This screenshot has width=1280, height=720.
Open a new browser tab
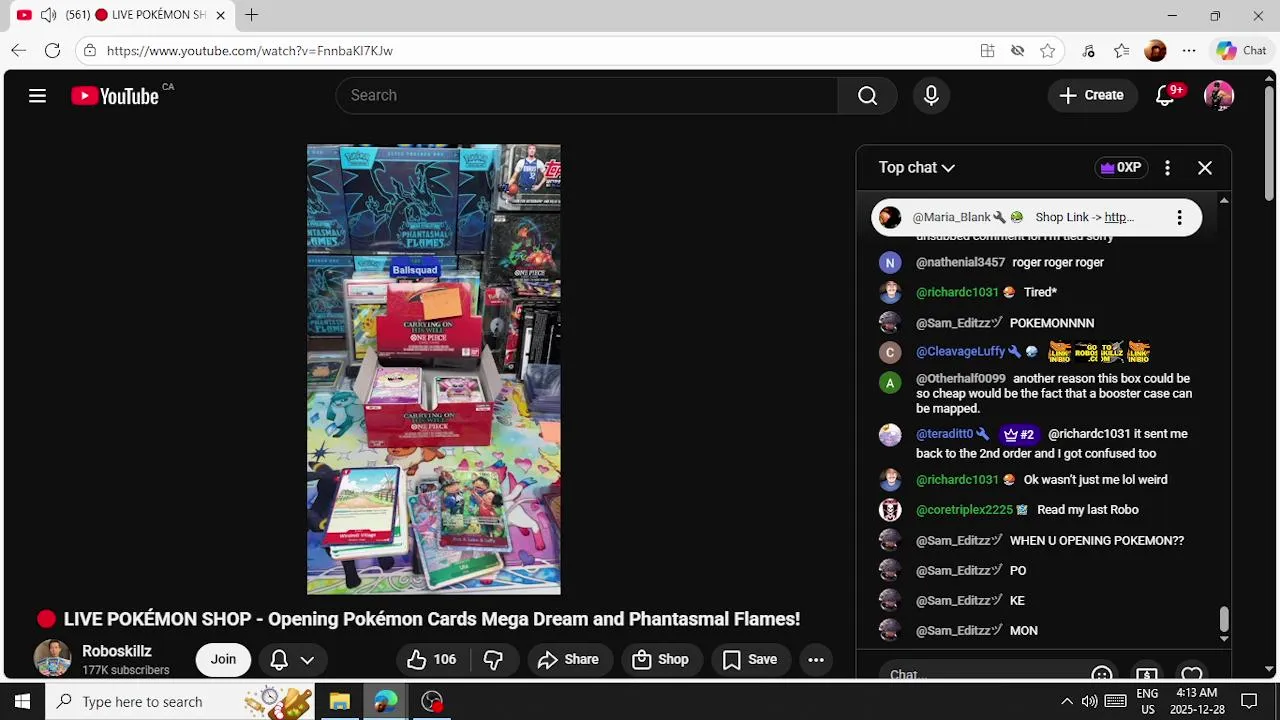(x=252, y=15)
